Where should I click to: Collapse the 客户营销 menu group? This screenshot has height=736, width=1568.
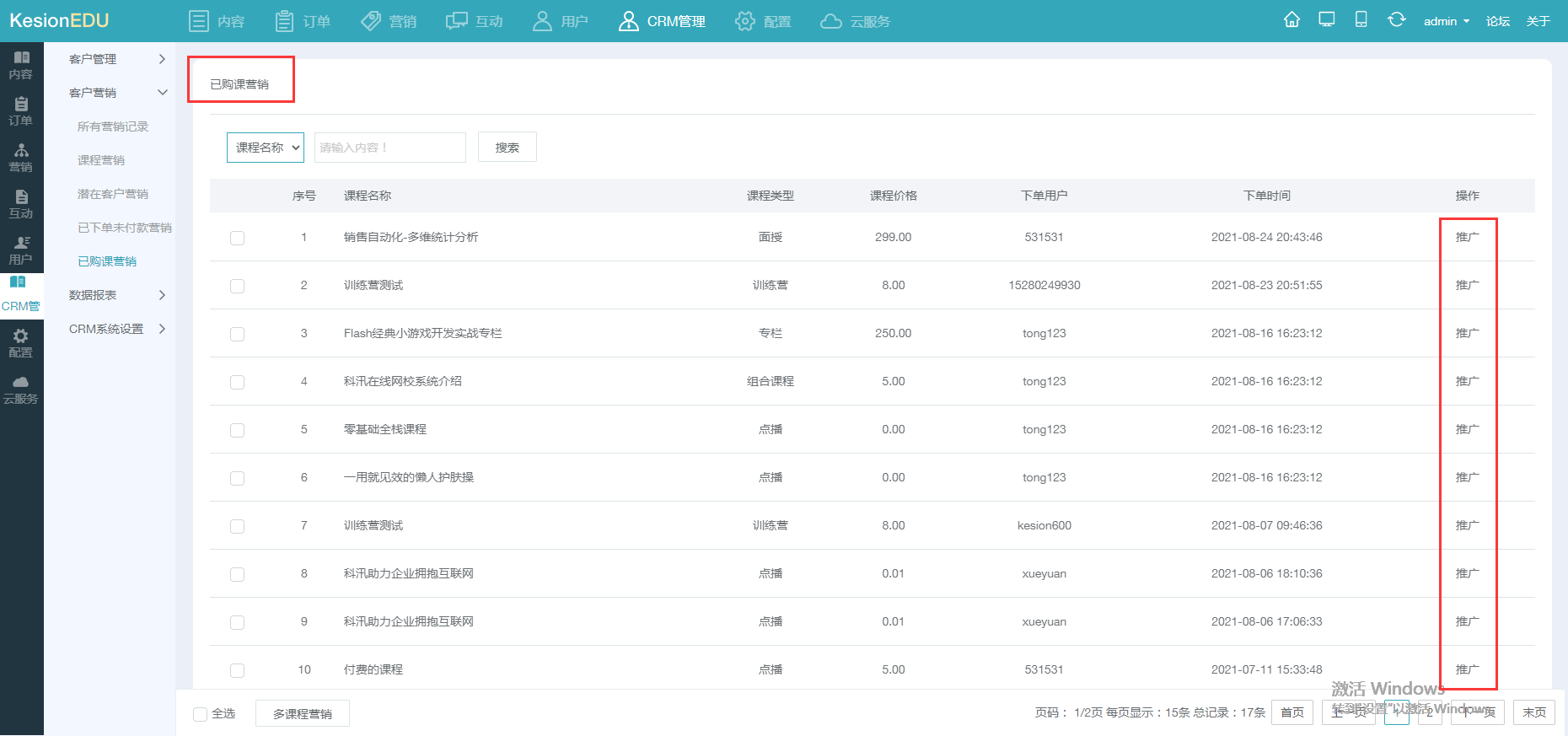(117, 93)
